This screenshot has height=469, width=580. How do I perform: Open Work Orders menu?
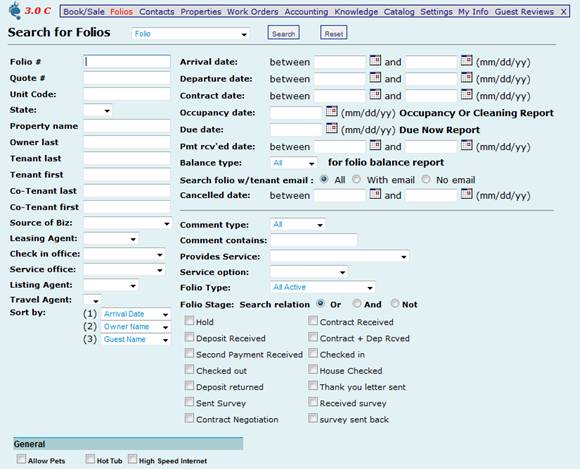[x=253, y=12]
